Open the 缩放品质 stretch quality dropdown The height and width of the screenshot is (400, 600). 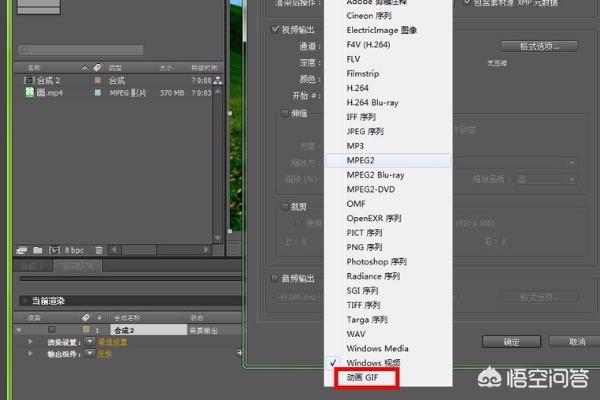(546, 179)
